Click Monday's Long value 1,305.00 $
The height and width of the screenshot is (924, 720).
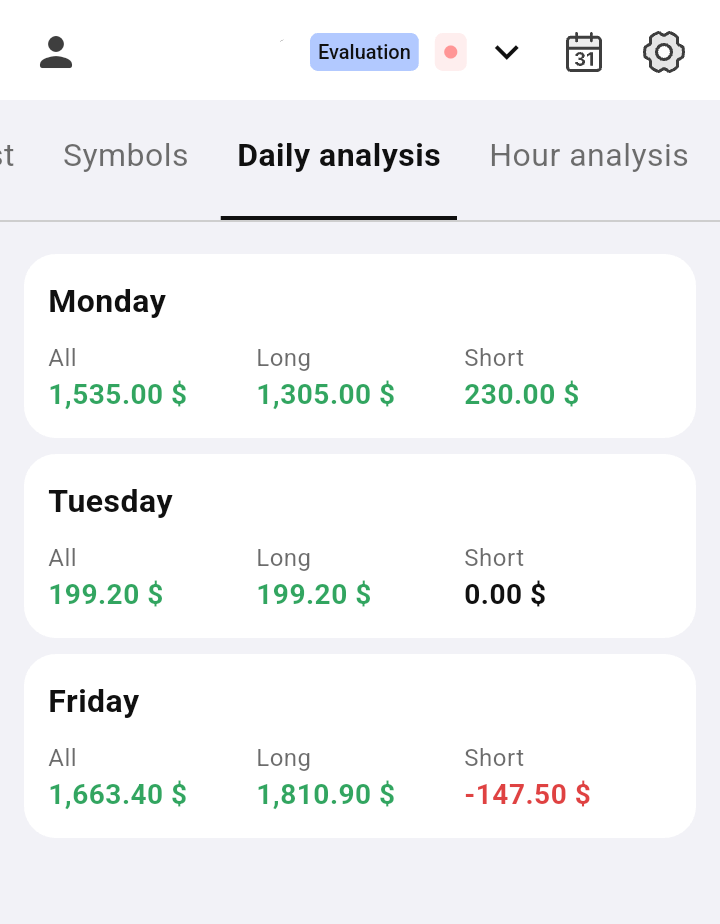pyautogui.click(x=326, y=394)
